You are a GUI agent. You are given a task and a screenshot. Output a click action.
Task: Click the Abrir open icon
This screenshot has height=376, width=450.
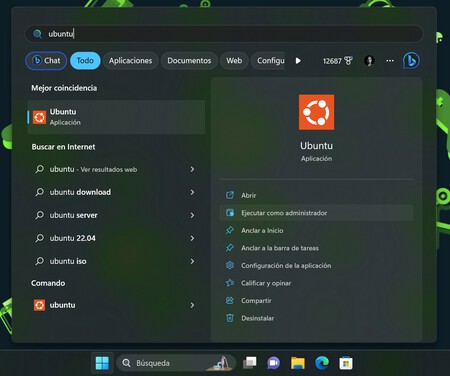point(230,195)
